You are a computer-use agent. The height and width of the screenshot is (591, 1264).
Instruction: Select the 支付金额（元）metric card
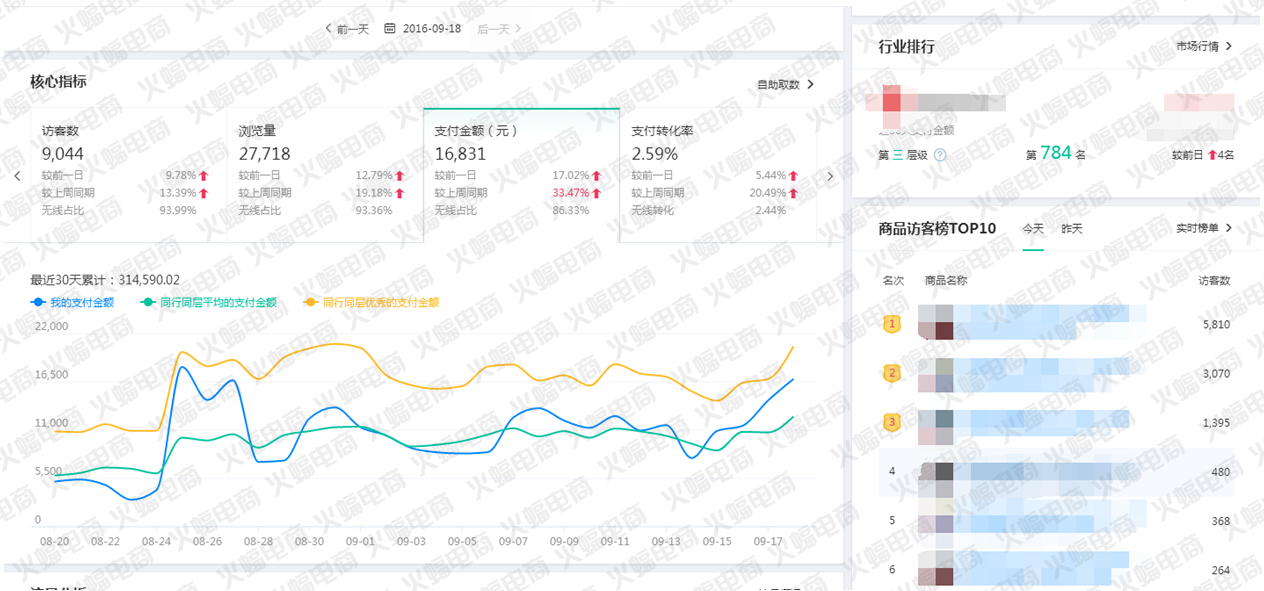point(522,175)
